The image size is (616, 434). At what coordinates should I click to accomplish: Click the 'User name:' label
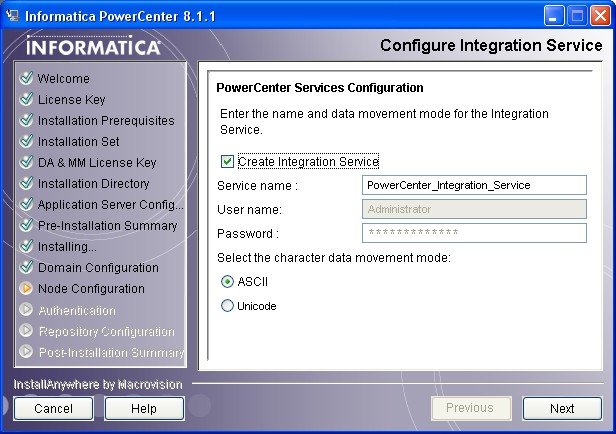[x=249, y=209]
